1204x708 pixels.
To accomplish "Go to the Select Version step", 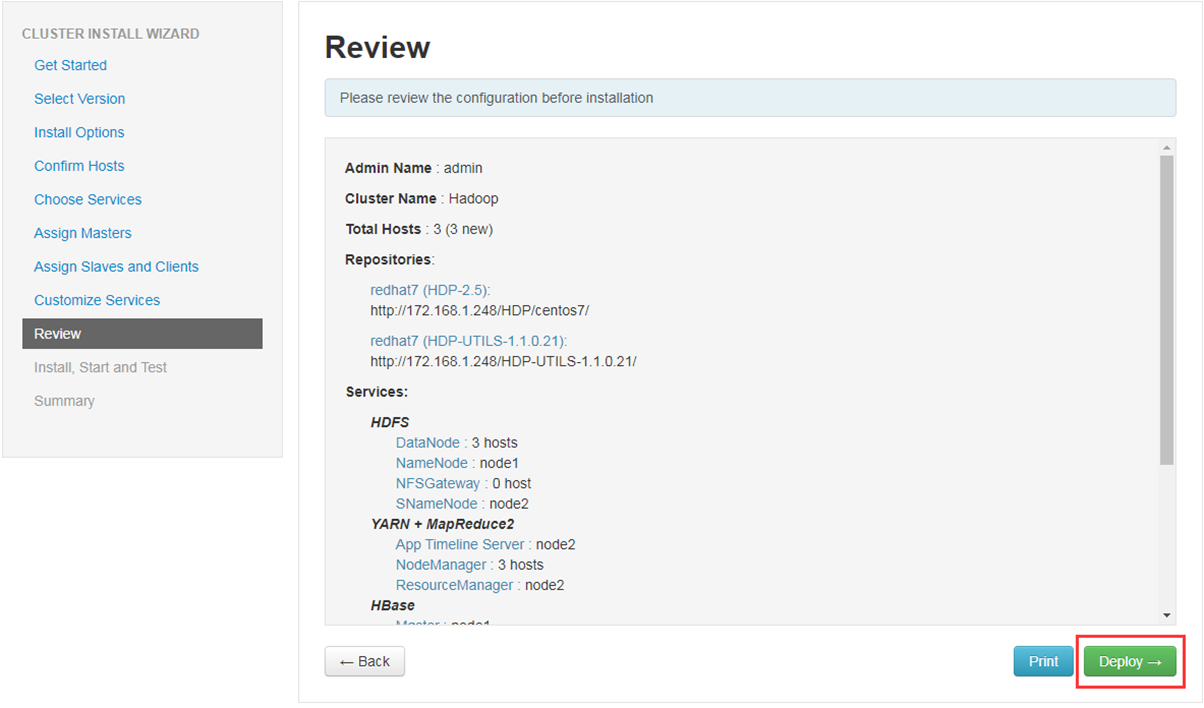I will (80, 99).
